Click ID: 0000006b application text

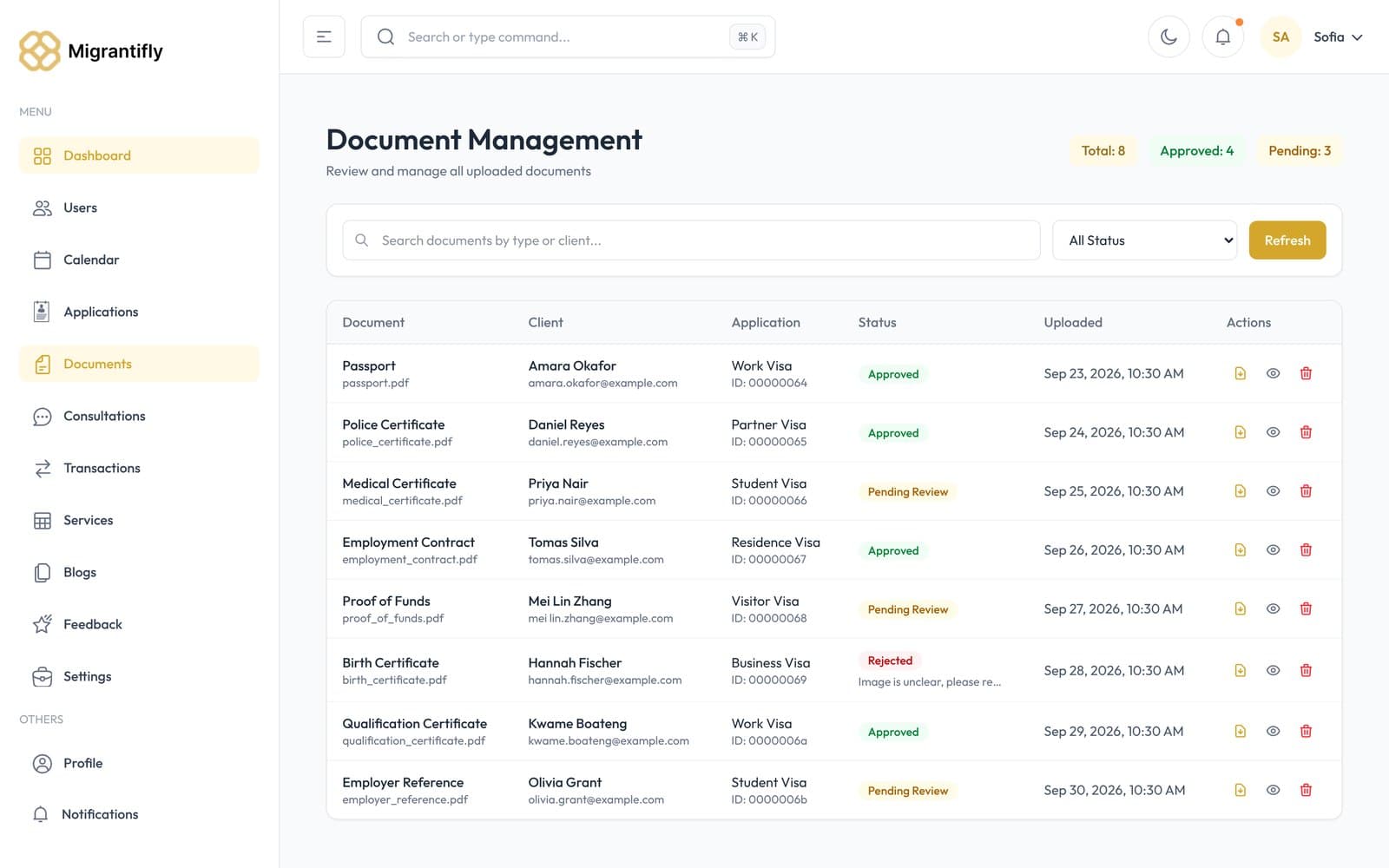pyautogui.click(x=769, y=799)
